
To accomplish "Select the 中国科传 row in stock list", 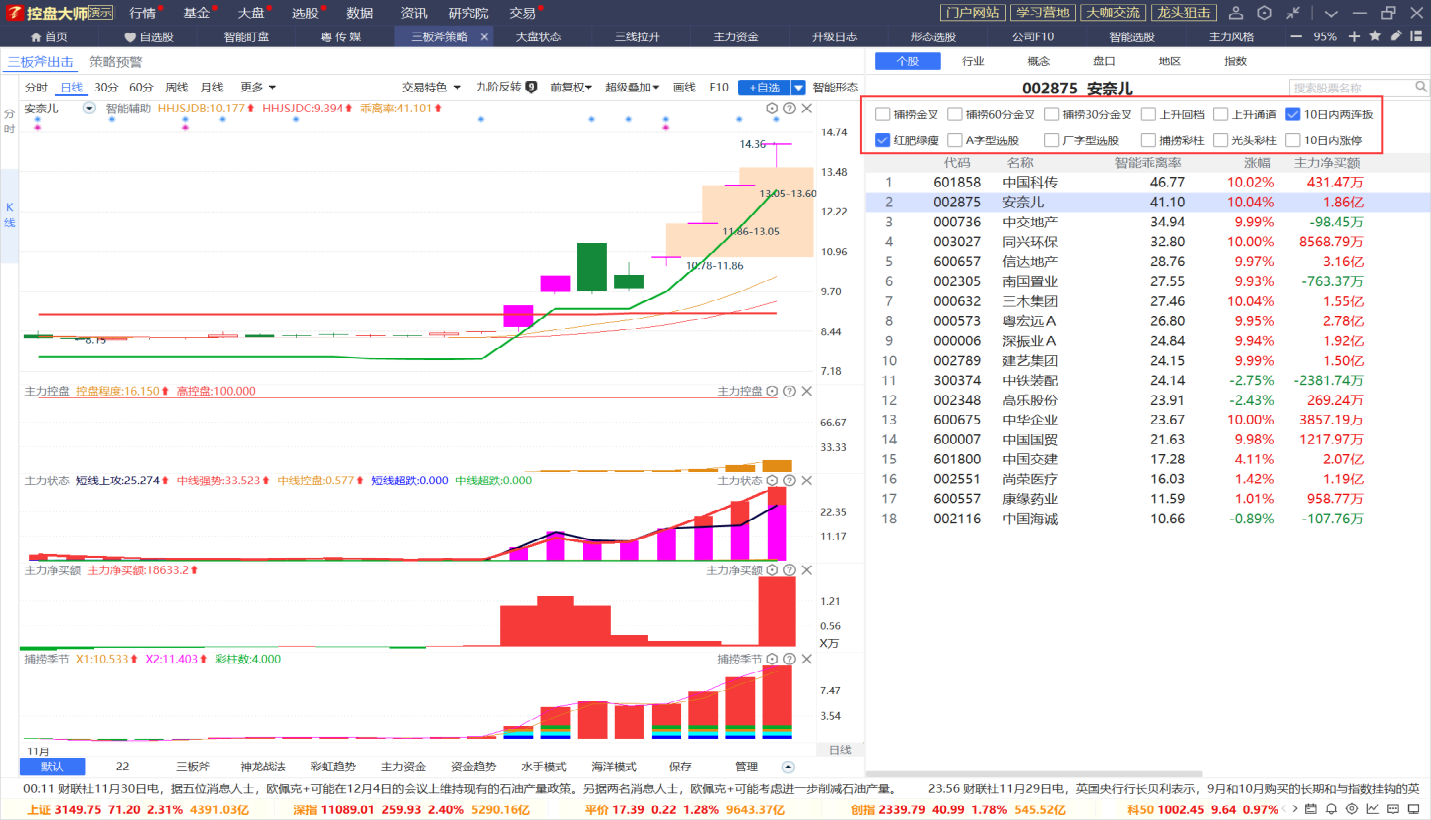I will pos(1147,182).
